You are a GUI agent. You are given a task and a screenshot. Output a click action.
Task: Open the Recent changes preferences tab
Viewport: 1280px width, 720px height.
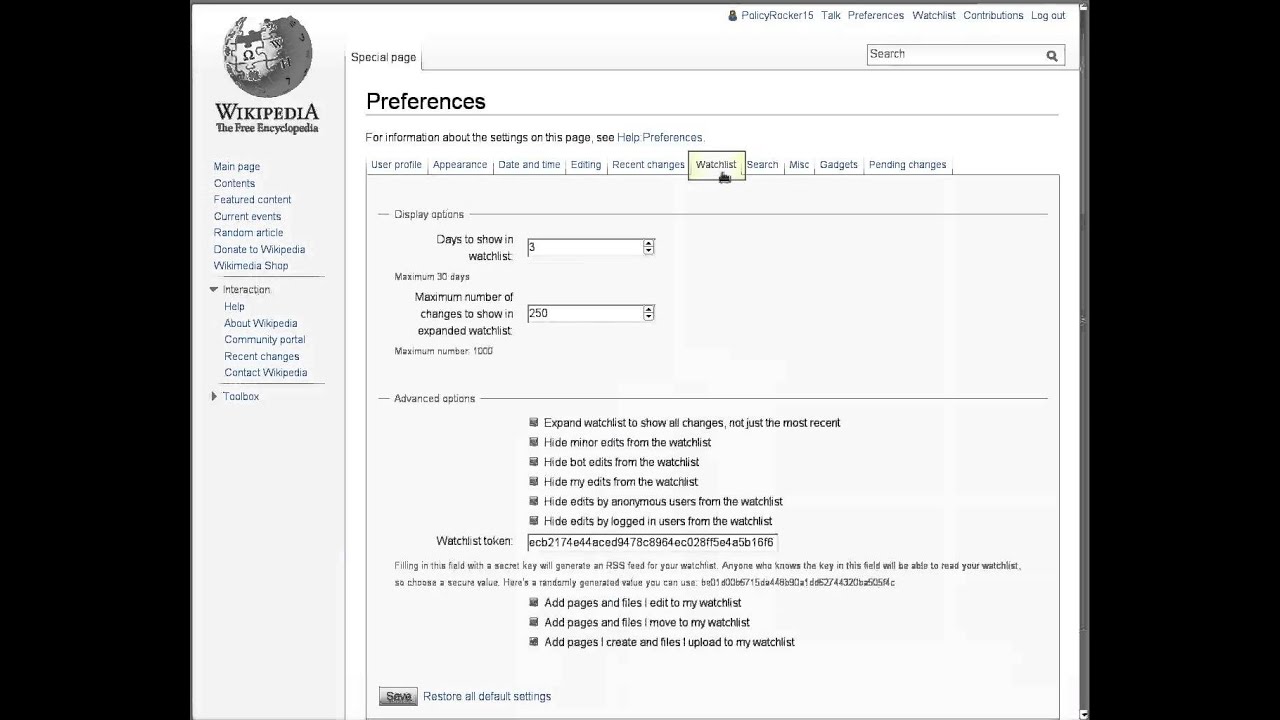(x=648, y=165)
